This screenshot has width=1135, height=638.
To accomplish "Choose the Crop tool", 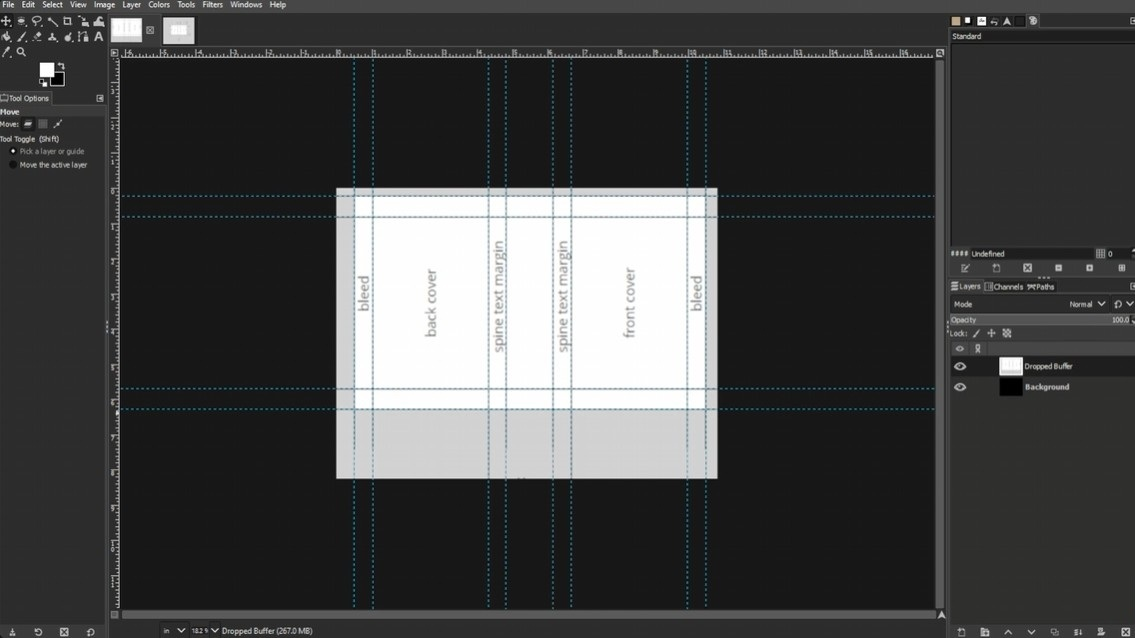I will coord(67,21).
